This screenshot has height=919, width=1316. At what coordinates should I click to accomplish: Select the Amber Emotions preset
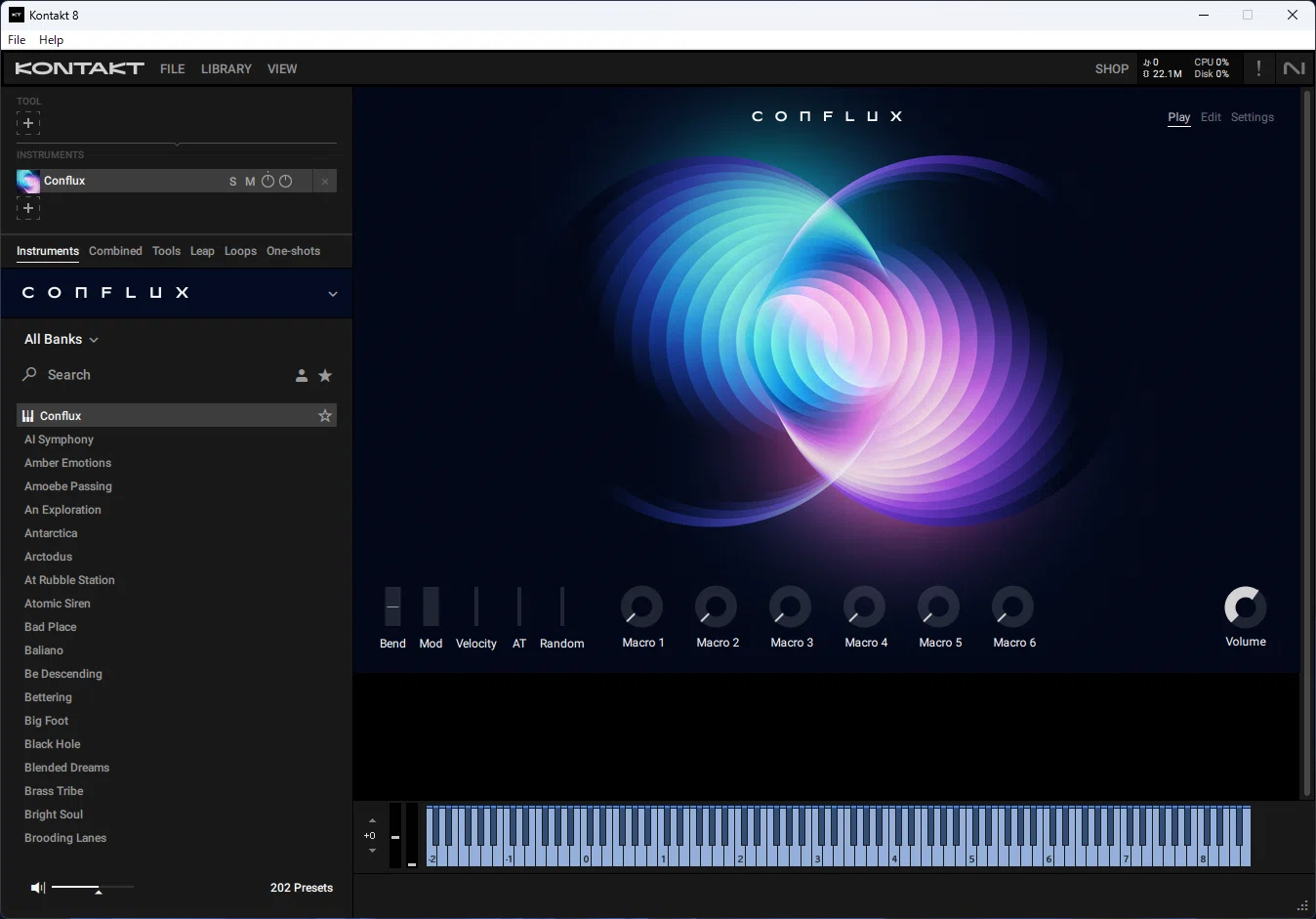67,463
